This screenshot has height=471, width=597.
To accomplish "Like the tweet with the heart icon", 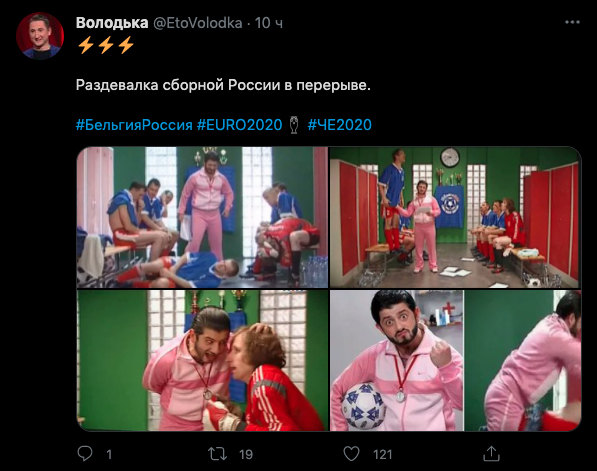I will click(351, 454).
